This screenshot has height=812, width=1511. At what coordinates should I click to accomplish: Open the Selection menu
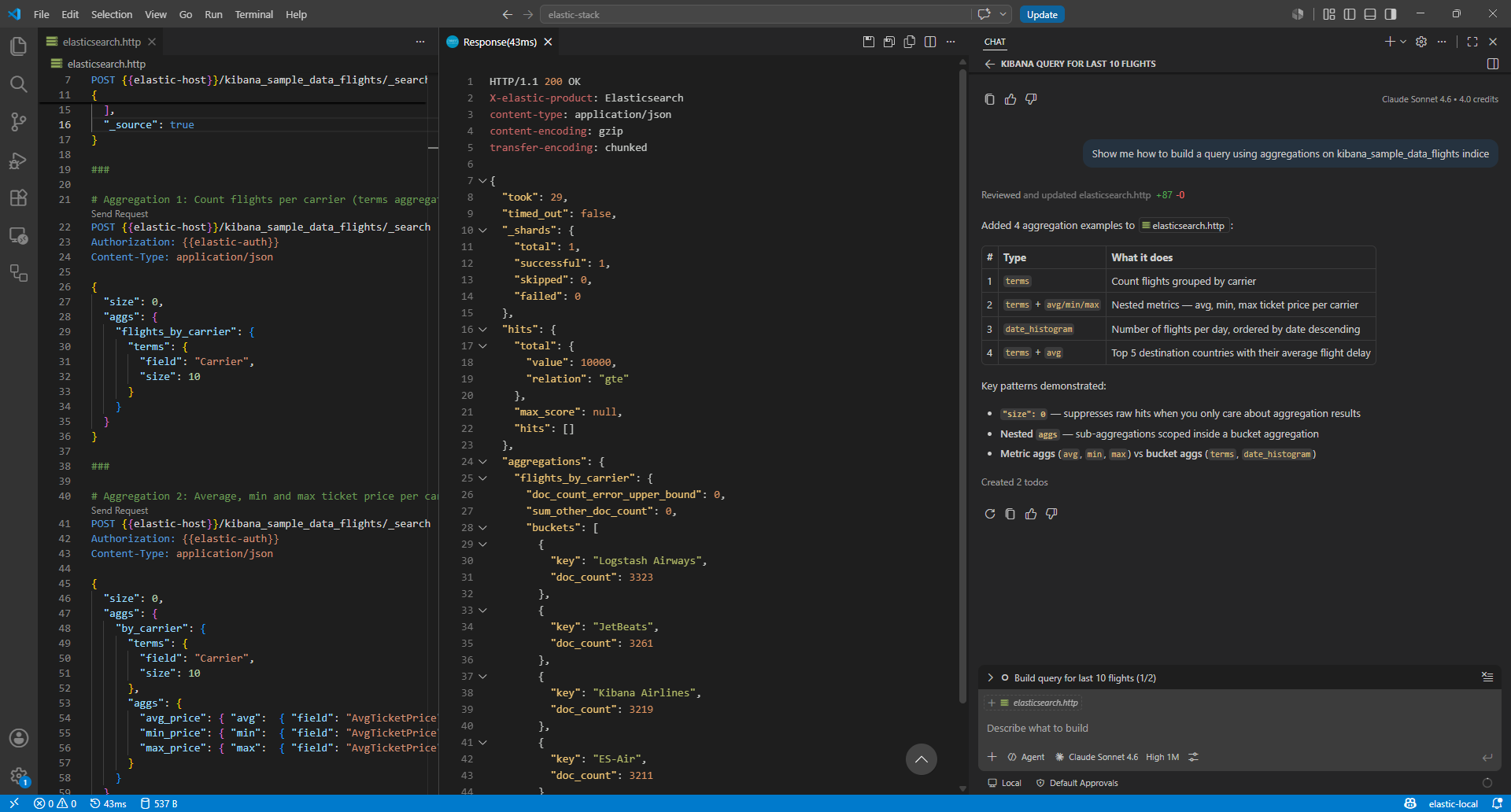112,14
